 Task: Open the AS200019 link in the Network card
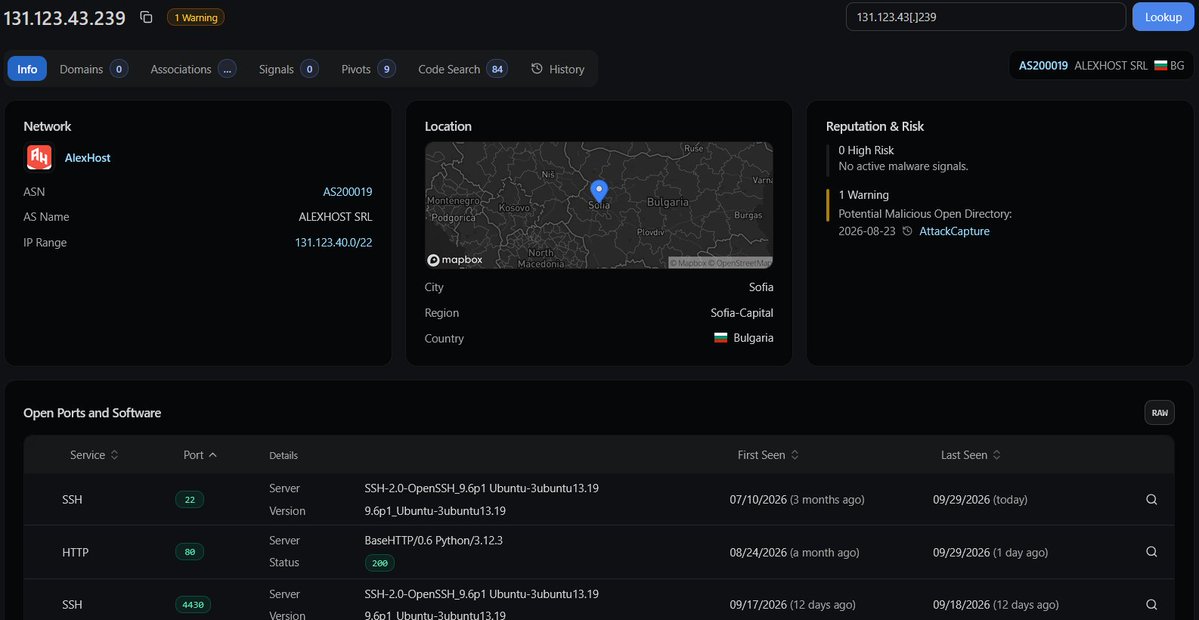[347, 192]
